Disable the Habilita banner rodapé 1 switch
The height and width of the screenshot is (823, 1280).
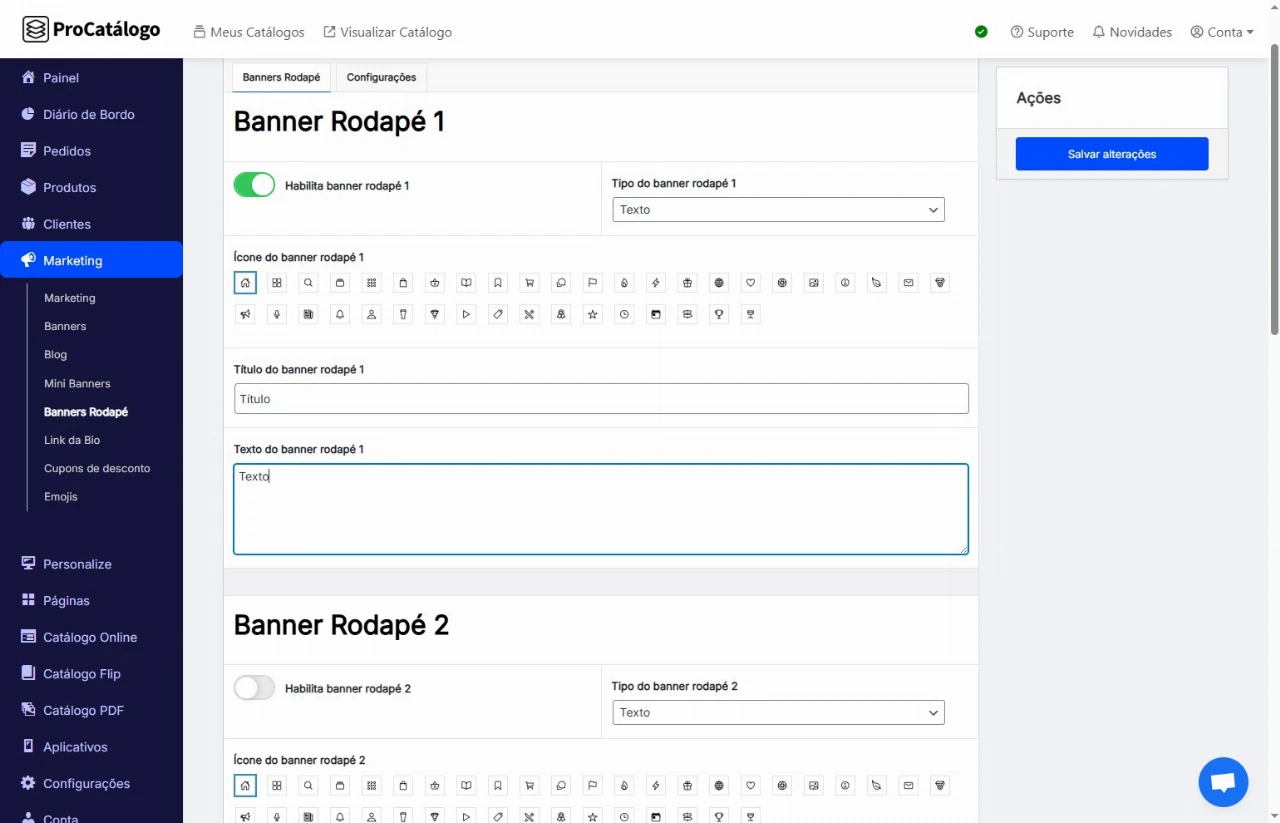click(254, 185)
